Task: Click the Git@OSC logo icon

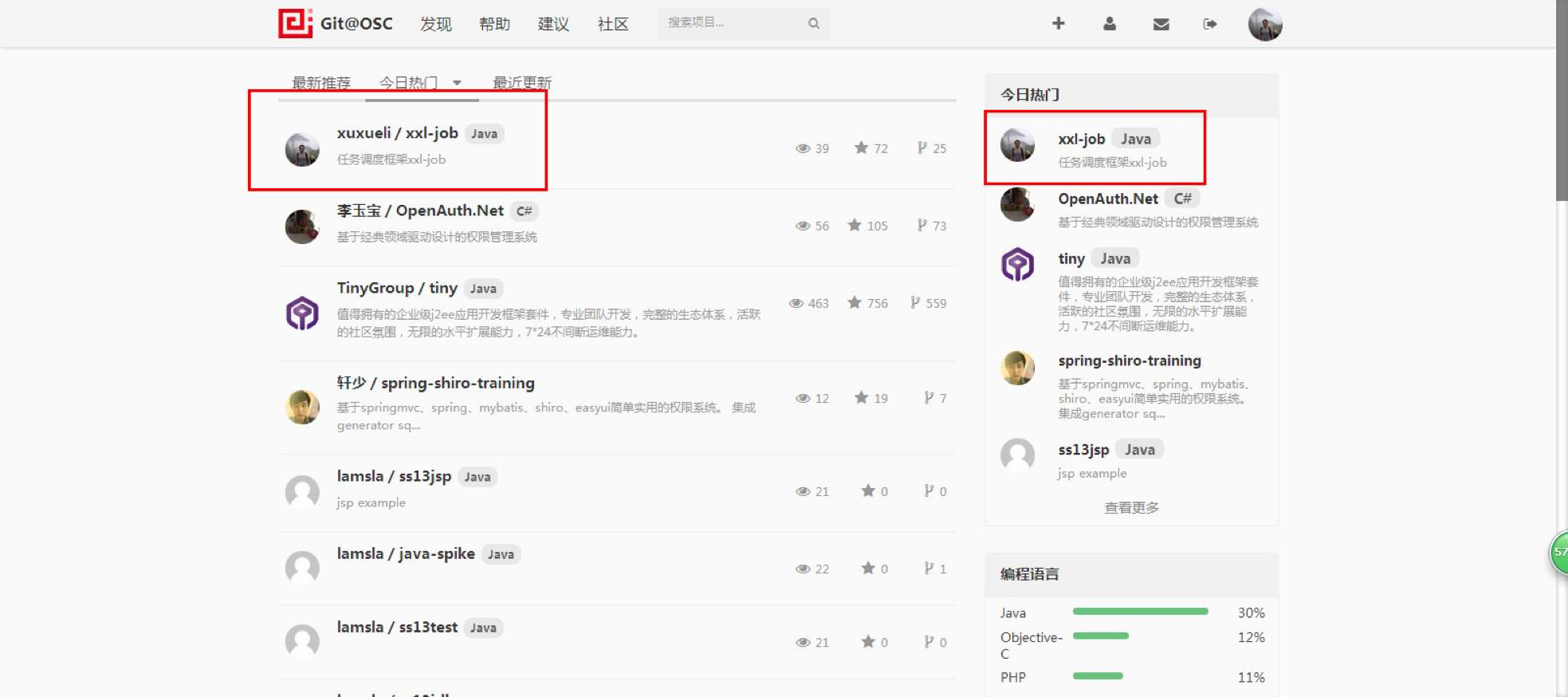Action: (294, 23)
